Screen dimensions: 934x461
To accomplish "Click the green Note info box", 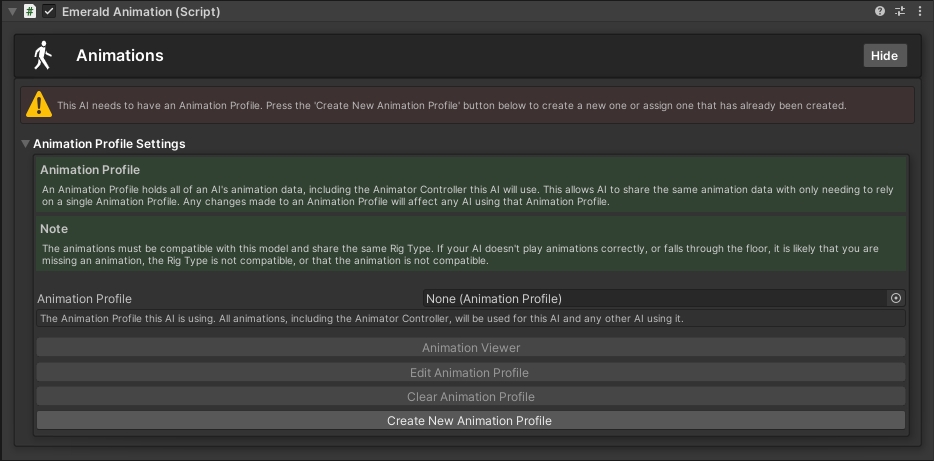I will (x=471, y=244).
